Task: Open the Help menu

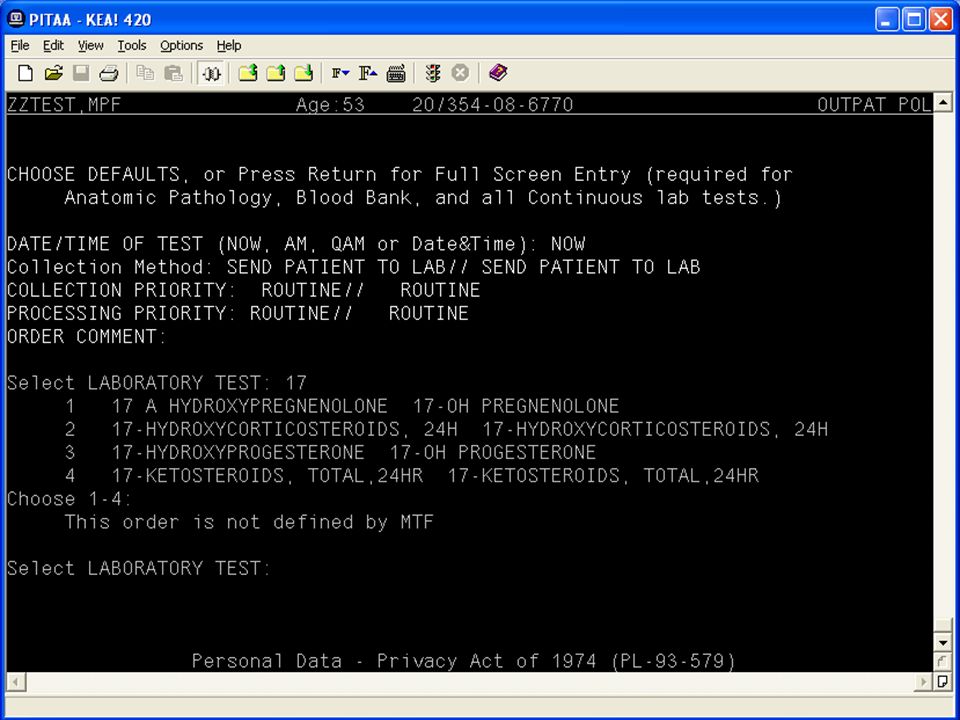Action: pyautogui.click(x=229, y=45)
